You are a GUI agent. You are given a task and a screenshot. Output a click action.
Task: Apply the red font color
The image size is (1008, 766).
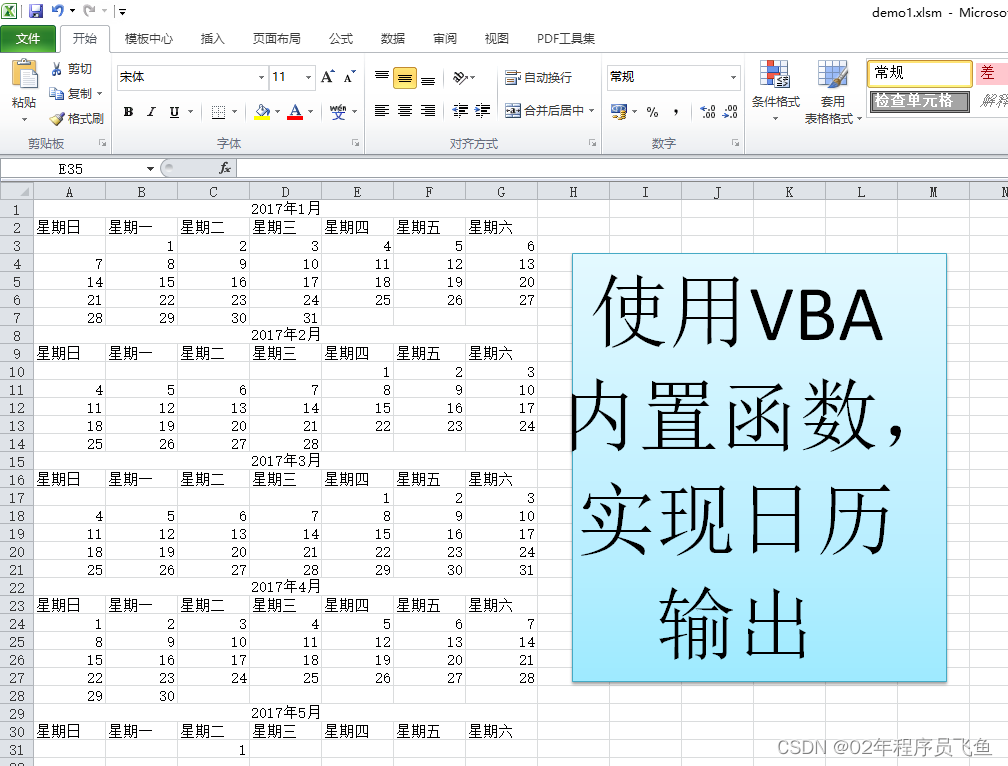tap(295, 112)
